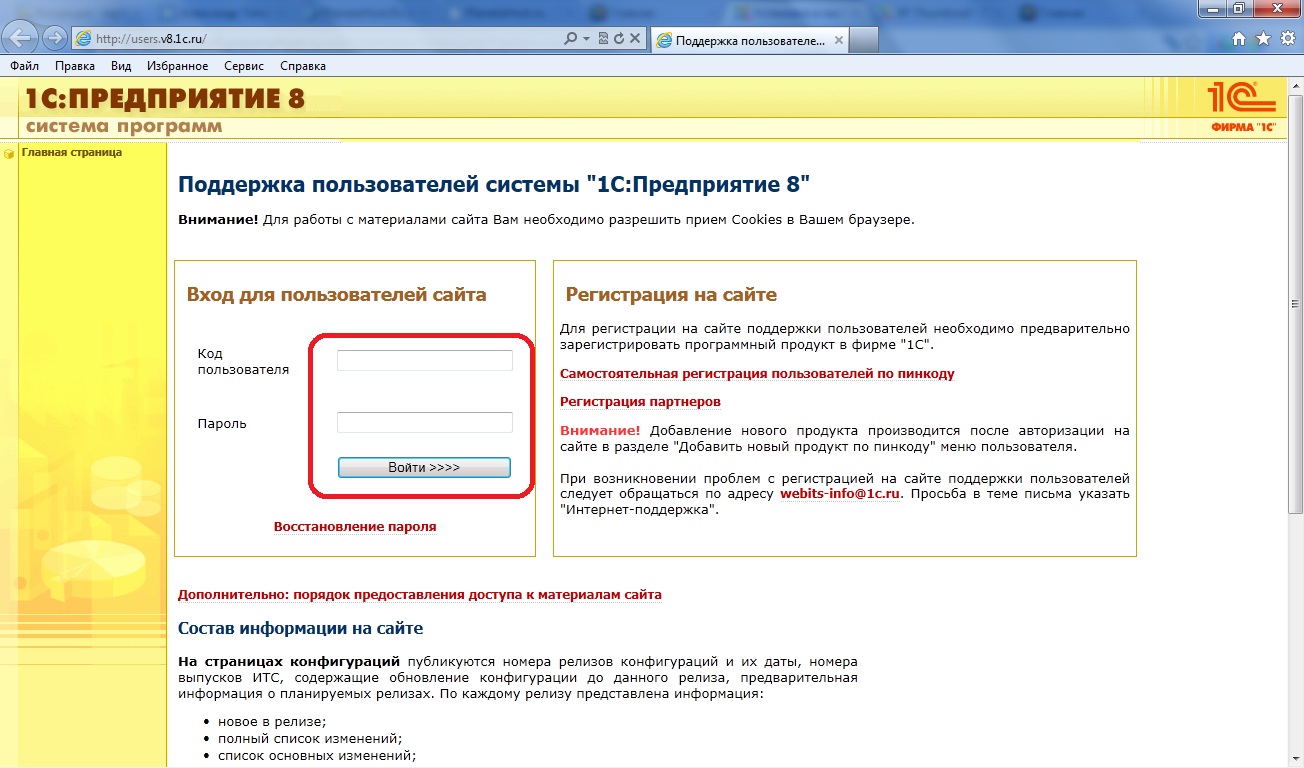Close the 'Поддержка пользователе...' tab

click(838, 41)
